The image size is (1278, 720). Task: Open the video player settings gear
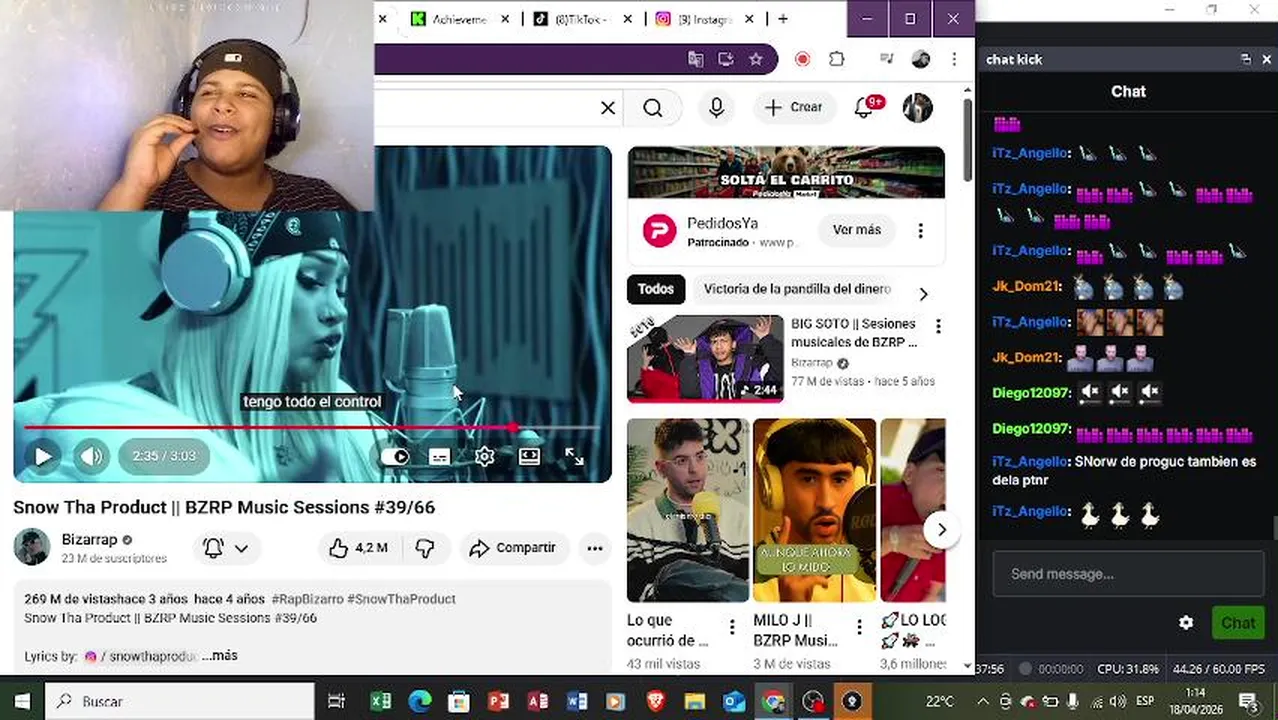[x=484, y=457]
